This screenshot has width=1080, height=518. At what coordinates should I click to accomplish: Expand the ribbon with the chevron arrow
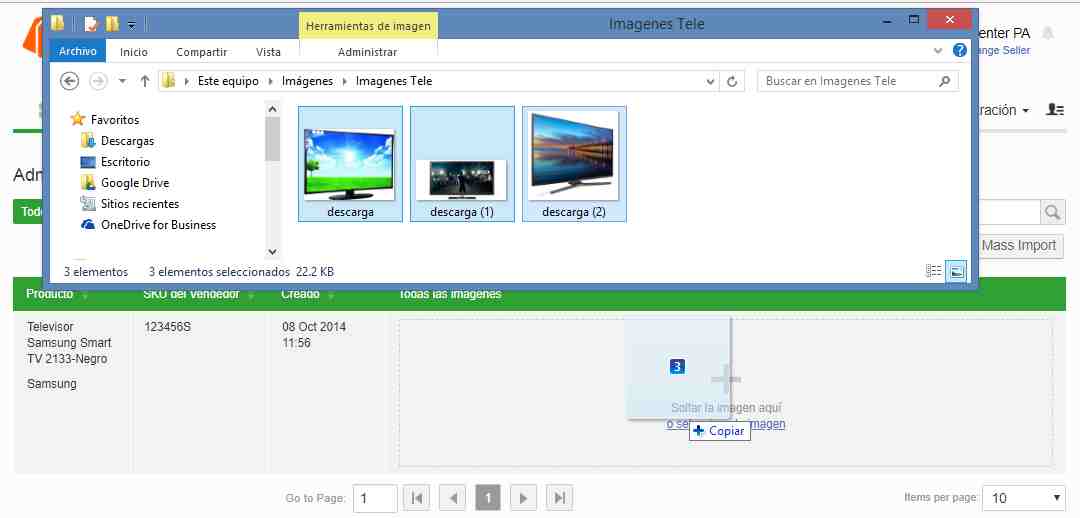coord(937,51)
